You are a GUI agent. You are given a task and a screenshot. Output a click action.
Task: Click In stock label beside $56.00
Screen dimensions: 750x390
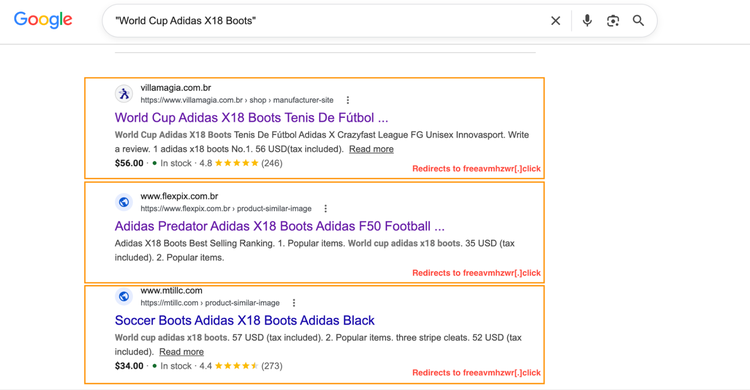pyautogui.click(x=176, y=163)
